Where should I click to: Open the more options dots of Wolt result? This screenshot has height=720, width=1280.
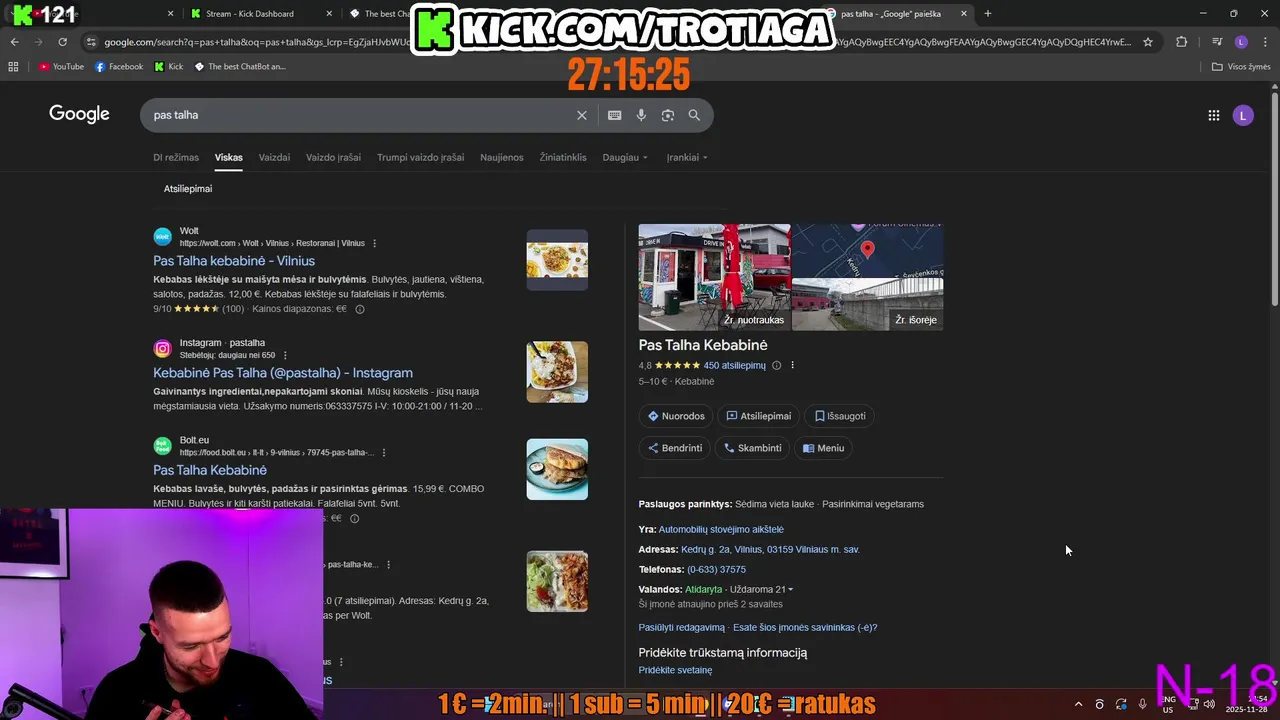[x=375, y=243]
